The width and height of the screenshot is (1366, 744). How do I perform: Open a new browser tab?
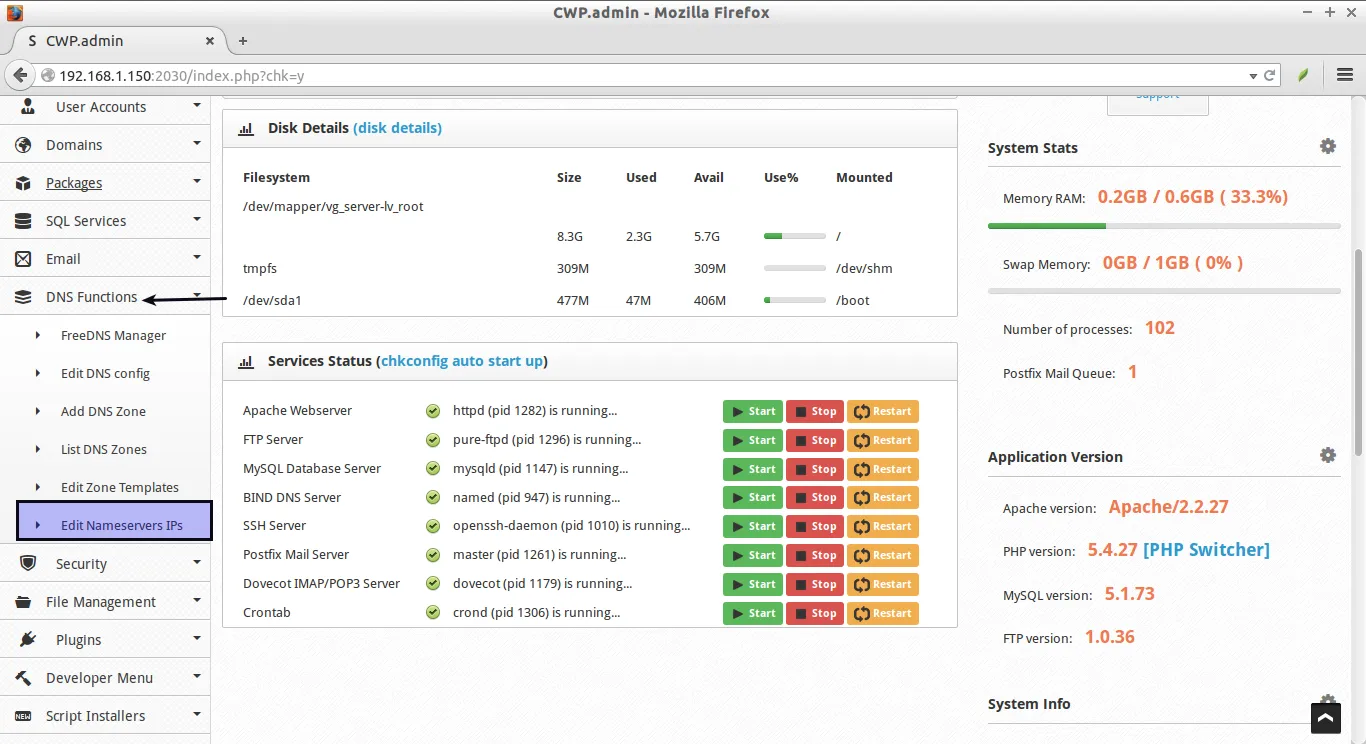[x=243, y=41]
